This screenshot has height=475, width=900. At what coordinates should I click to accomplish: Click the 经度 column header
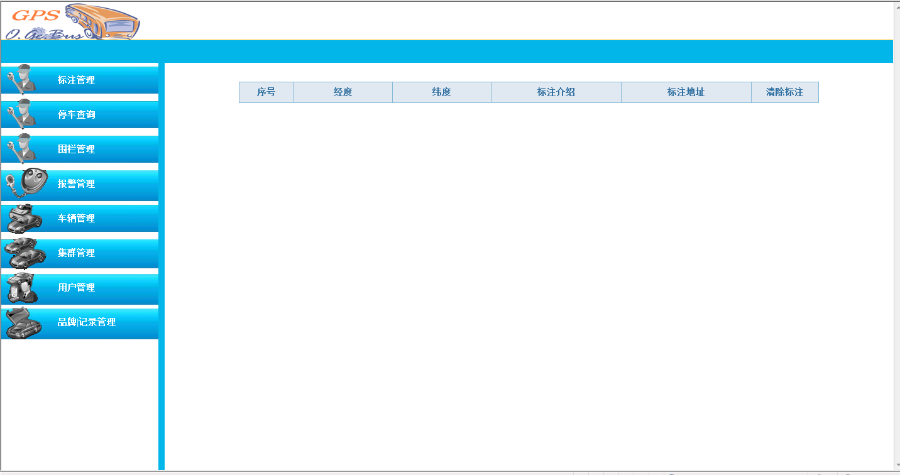tap(343, 92)
